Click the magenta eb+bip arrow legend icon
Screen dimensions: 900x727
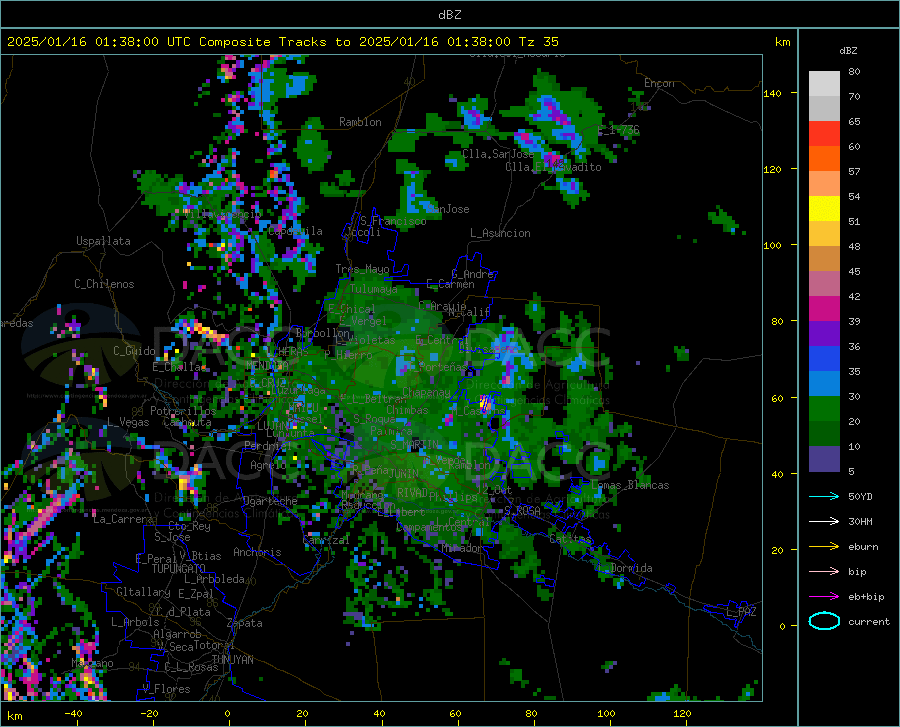pyautogui.click(x=824, y=597)
